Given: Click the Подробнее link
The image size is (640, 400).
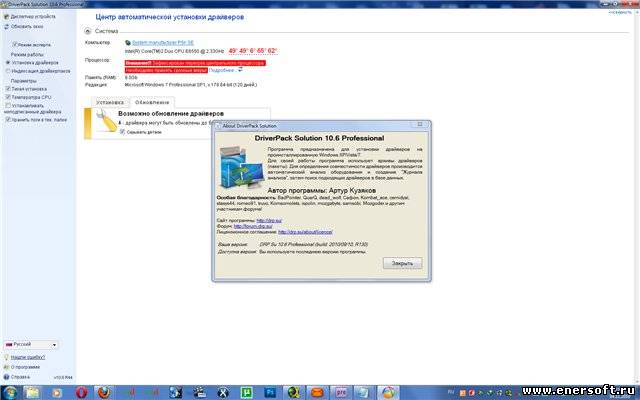Looking at the screenshot, I should coord(222,70).
